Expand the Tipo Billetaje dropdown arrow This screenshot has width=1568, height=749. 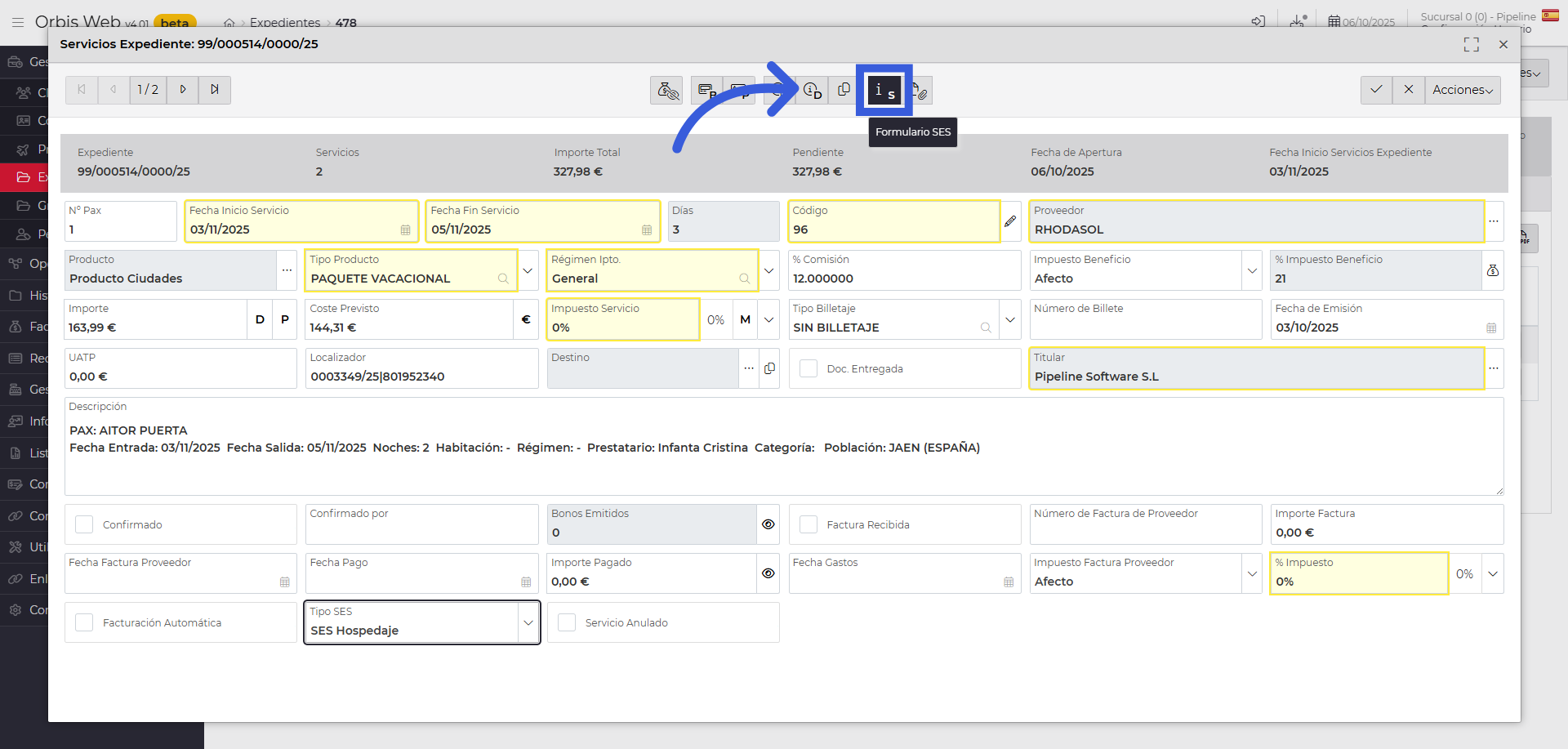pos(1010,319)
